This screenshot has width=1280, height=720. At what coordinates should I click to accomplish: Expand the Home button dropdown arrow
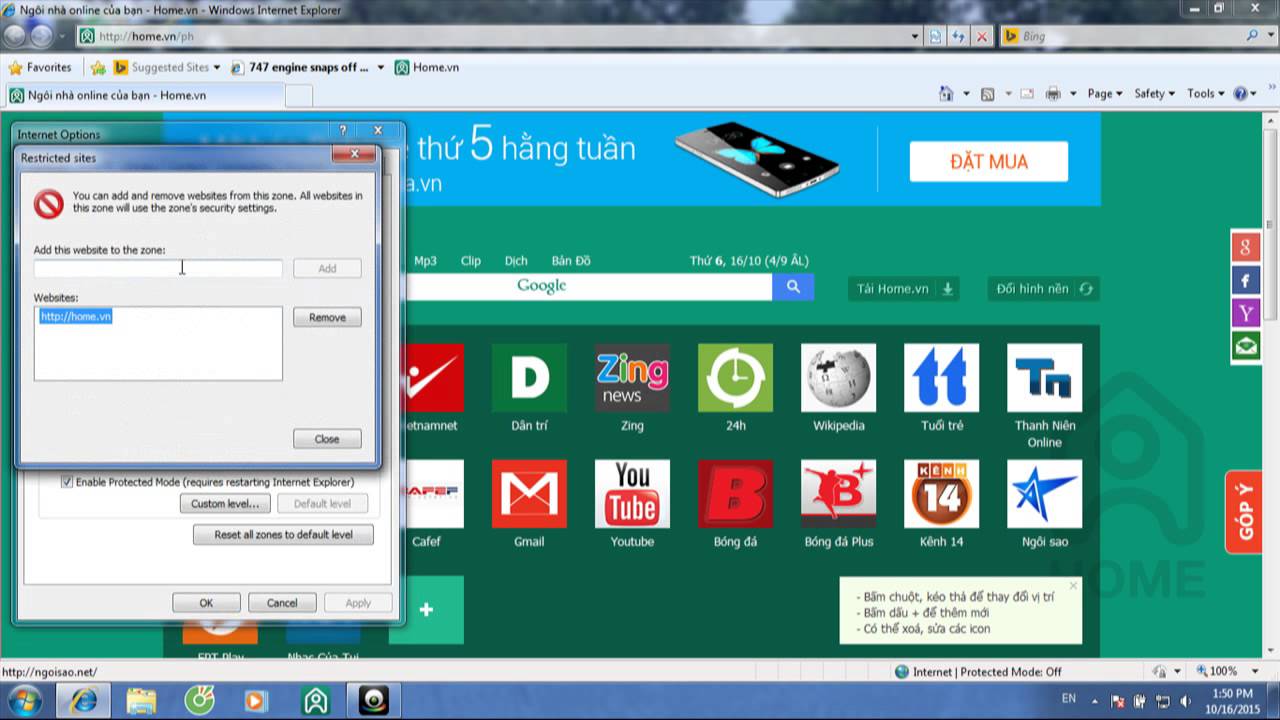click(966, 94)
